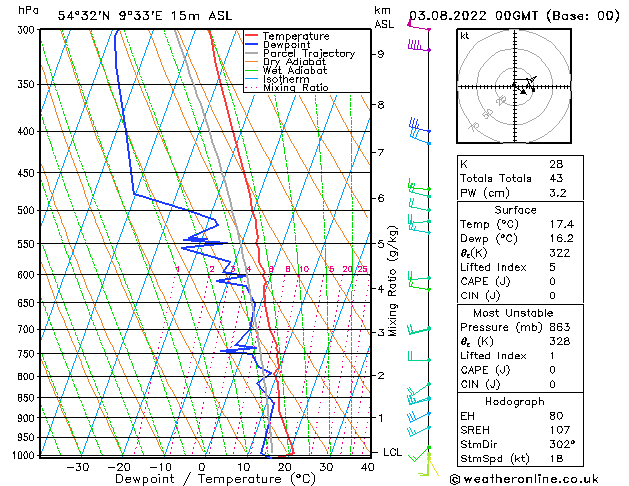Click the station coordinates title 54°32'N 9°33'E
Image resolution: width=629 pixels, height=486 pixels.
click(110, 16)
